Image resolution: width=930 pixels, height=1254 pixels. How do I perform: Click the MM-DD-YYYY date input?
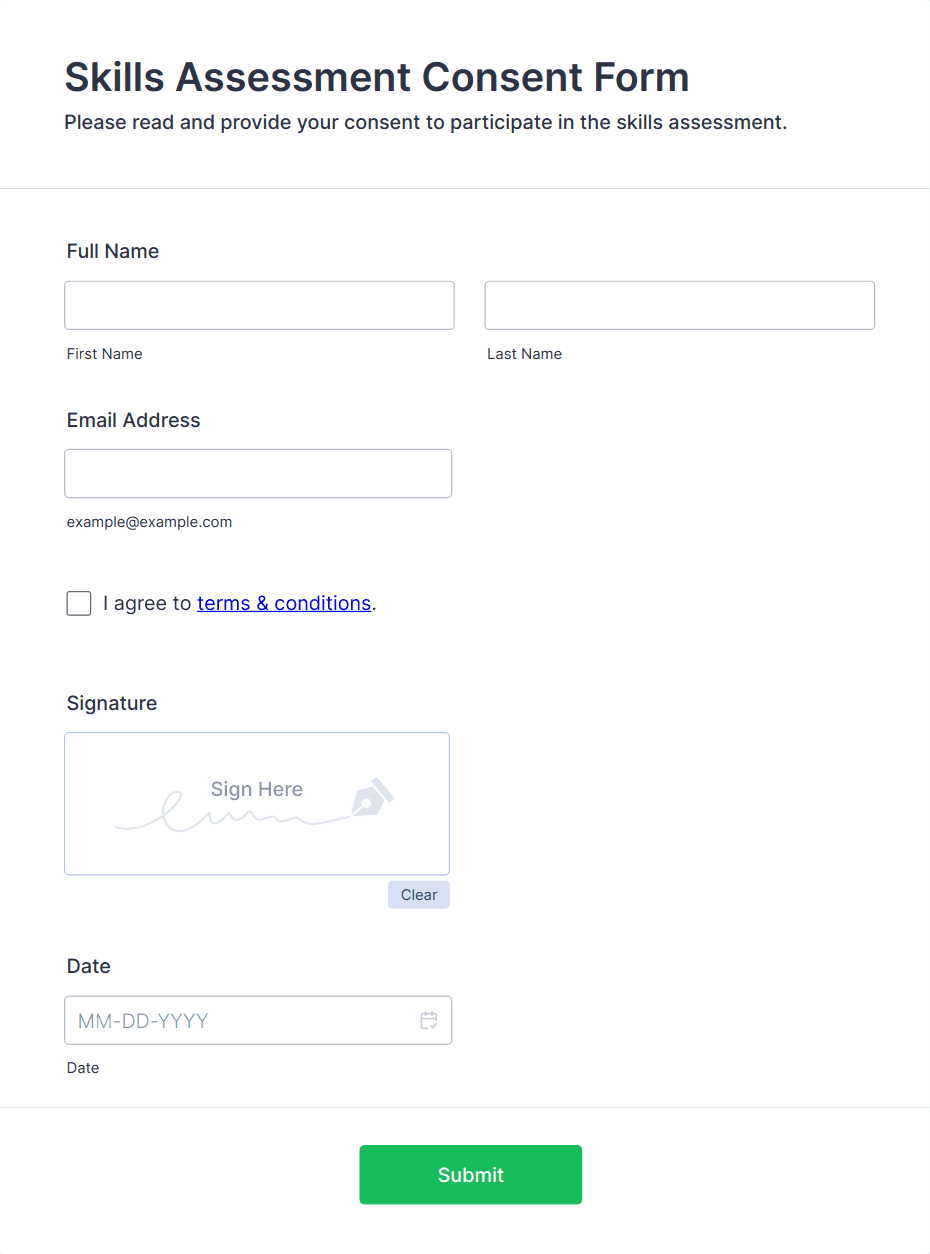(240, 1020)
